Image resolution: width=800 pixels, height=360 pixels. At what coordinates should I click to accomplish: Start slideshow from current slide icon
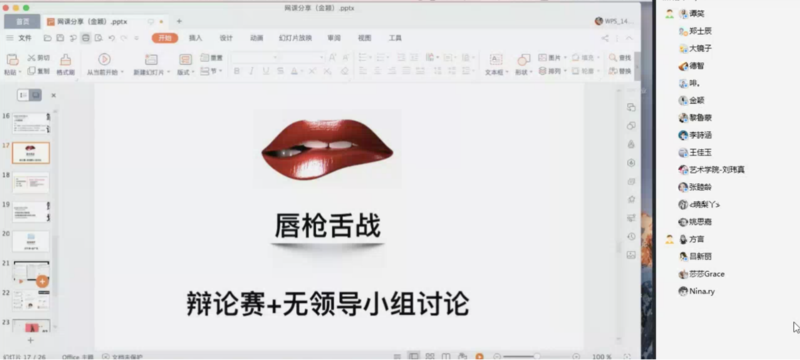pyautogui.click(x=104, y=59)
